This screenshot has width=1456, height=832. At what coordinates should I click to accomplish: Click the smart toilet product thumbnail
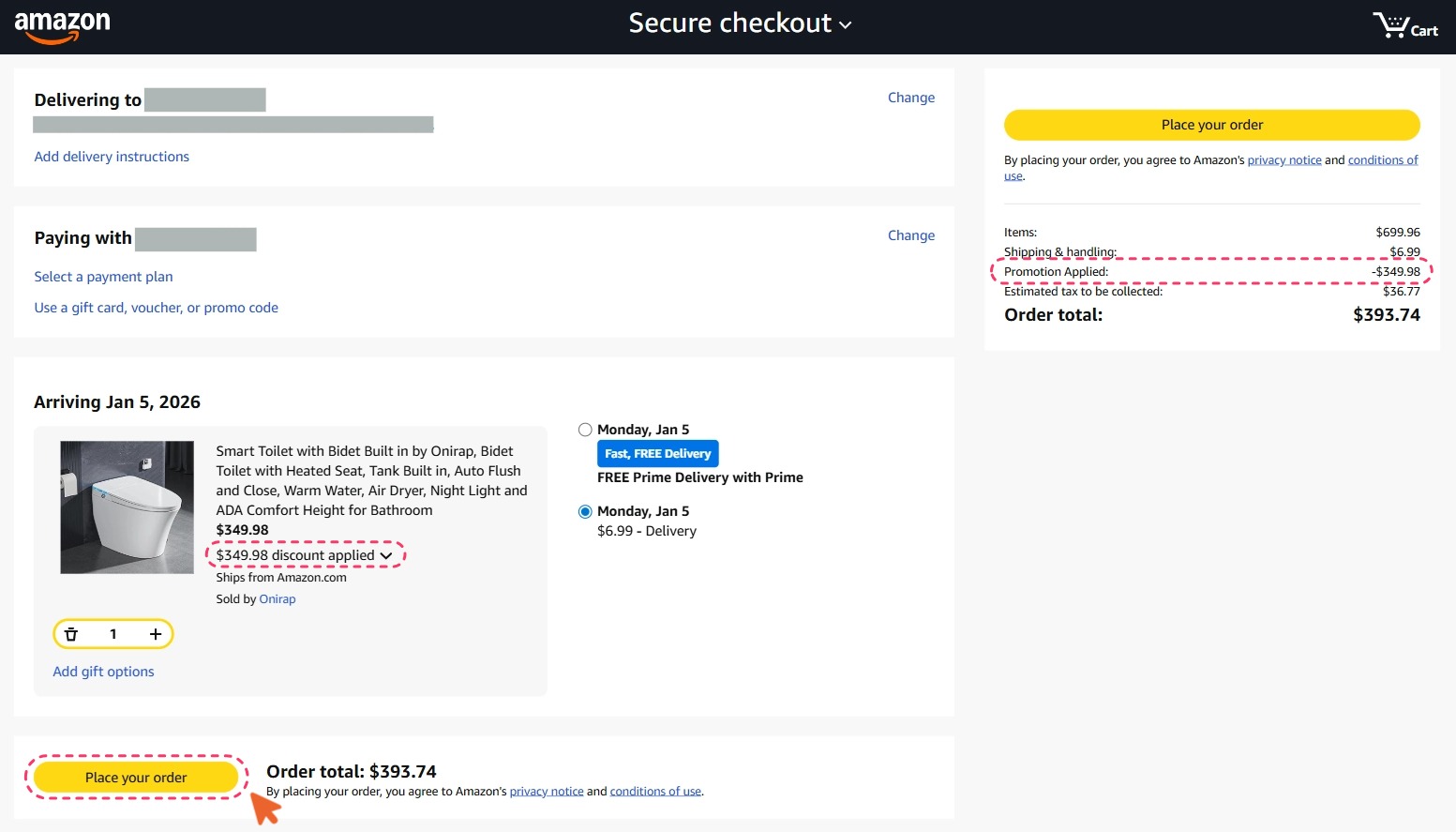click(x=128, y=507)
